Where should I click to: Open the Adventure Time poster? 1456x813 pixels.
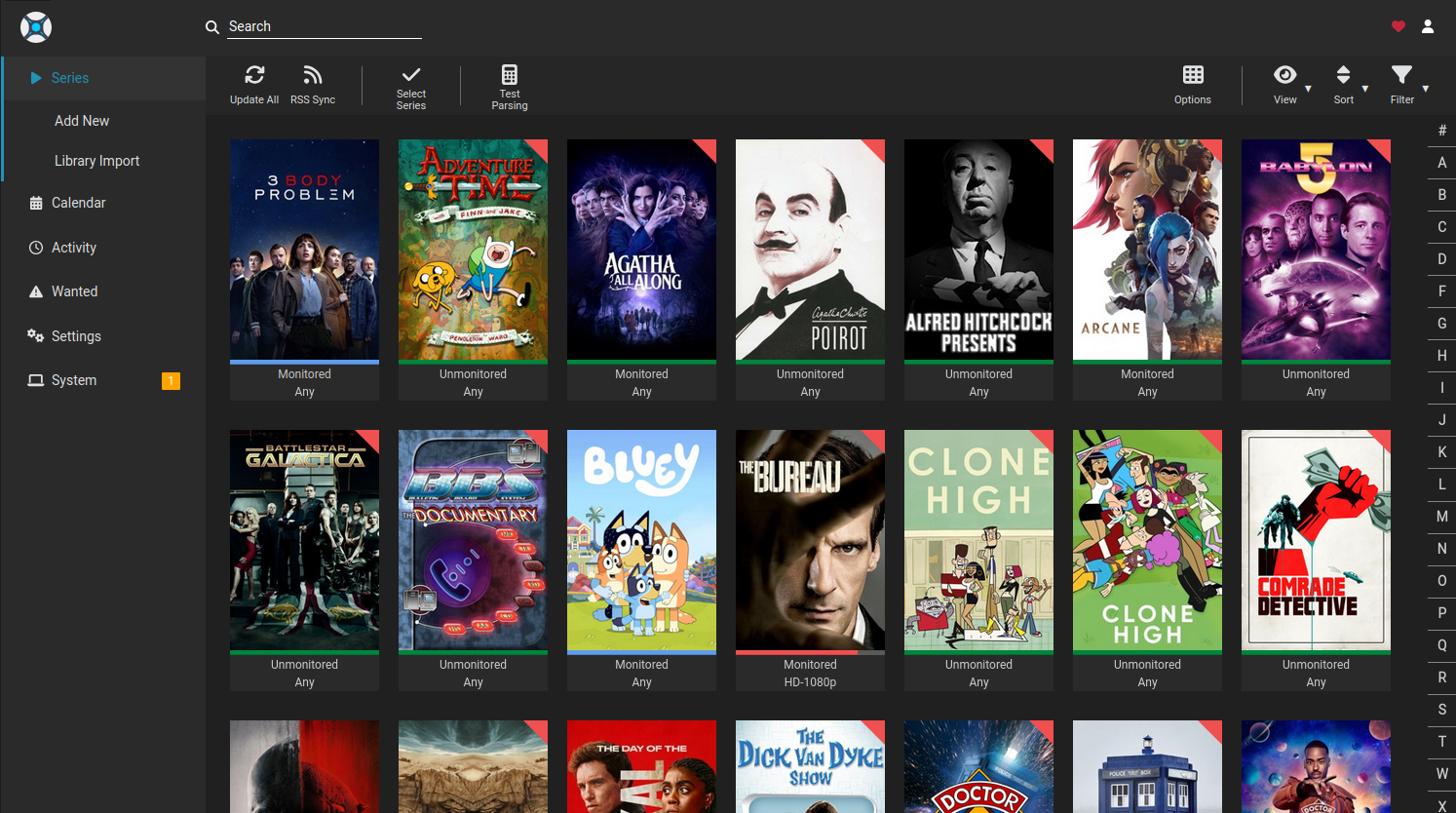[473, 250]
